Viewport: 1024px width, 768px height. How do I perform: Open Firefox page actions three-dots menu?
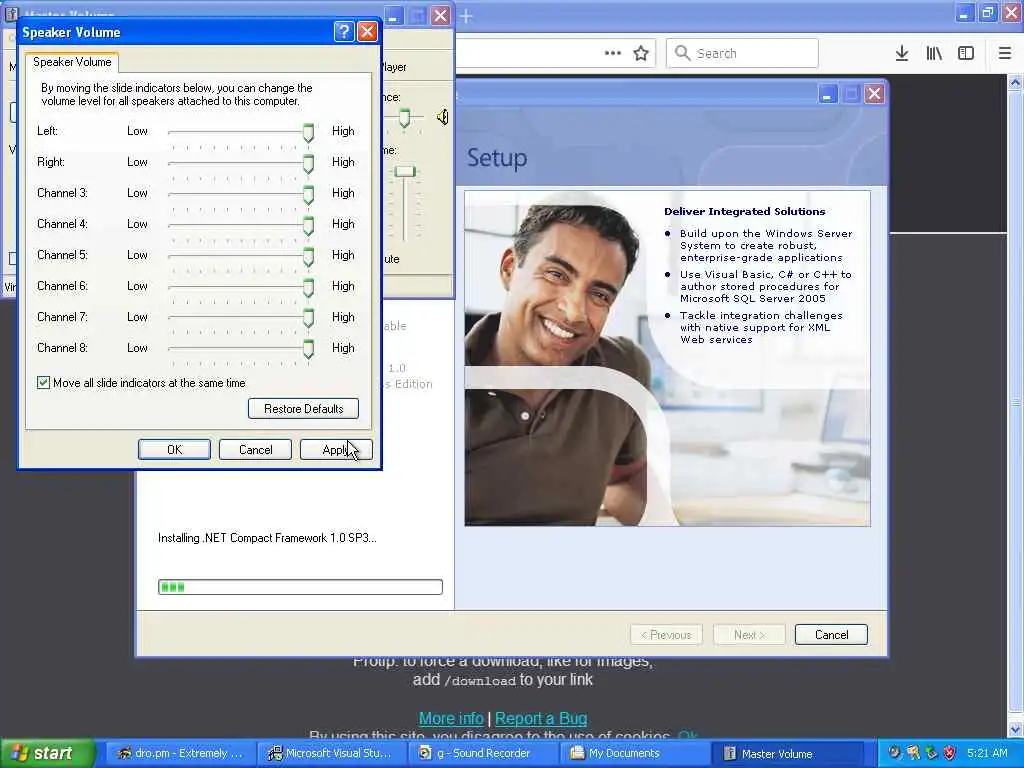613,53
